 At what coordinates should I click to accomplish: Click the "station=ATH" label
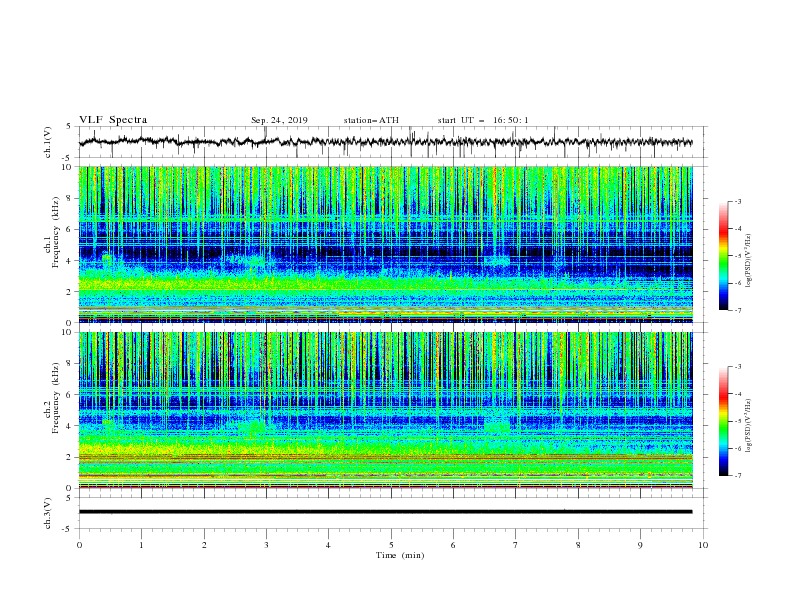(x=371, y=120)
